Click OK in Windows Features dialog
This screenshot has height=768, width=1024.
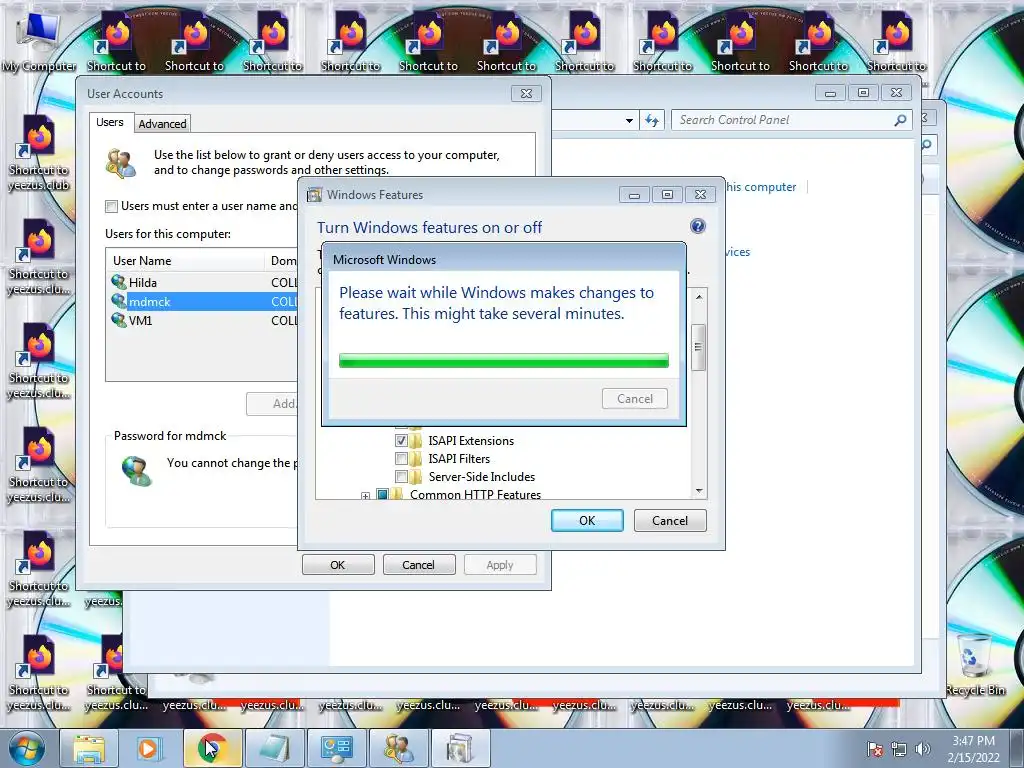pos(587,520)
